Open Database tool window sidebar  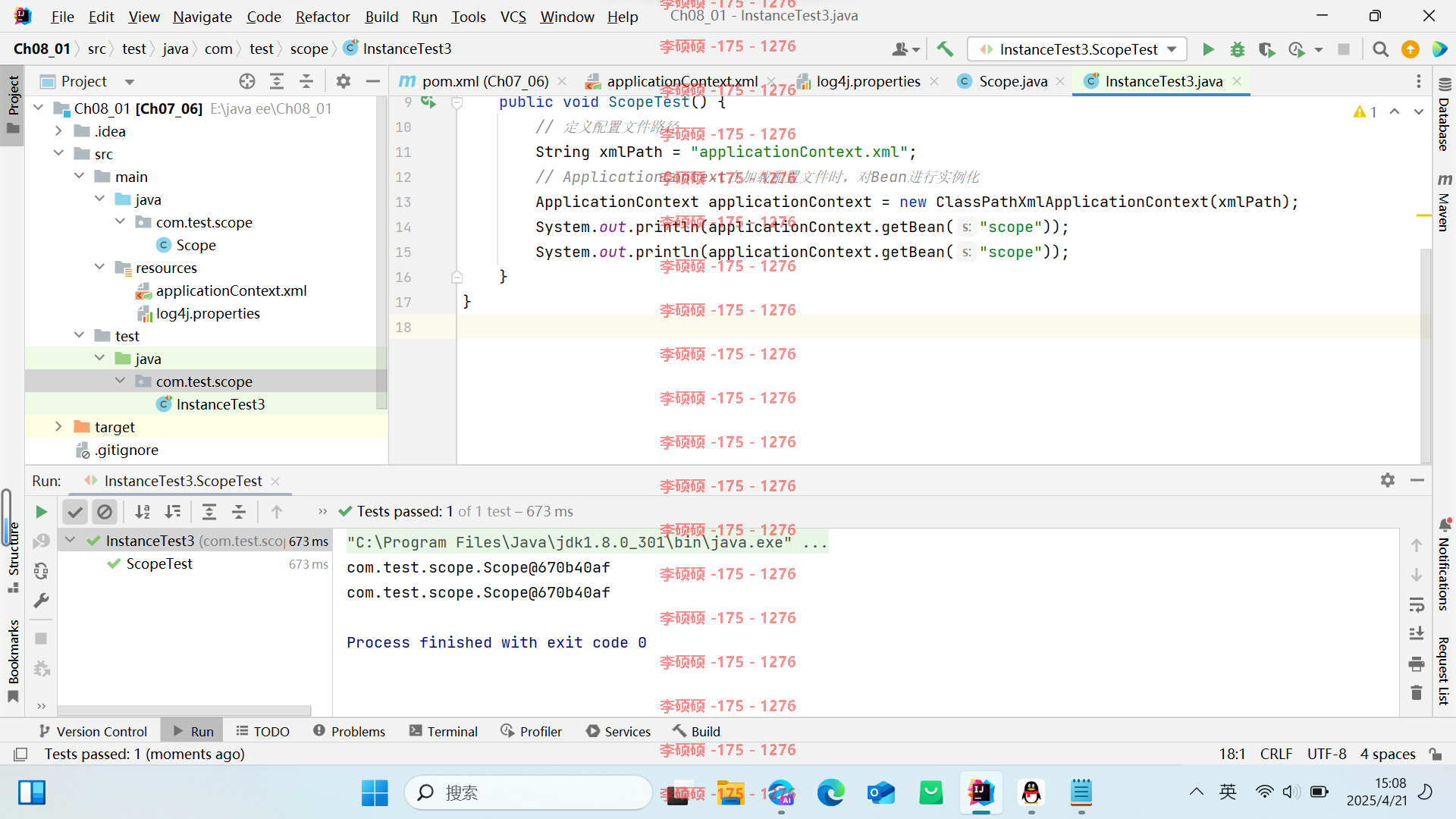[1444, 115]
